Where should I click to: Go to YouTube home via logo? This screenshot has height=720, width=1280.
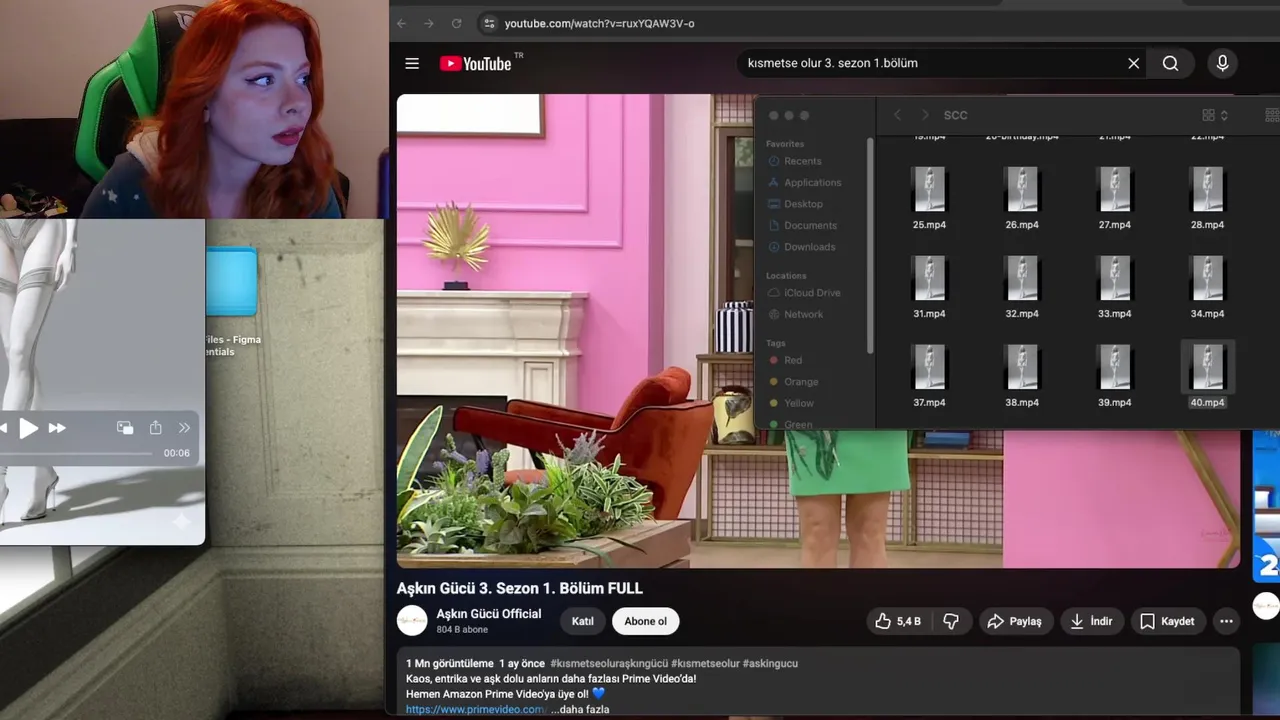[477, 63]
